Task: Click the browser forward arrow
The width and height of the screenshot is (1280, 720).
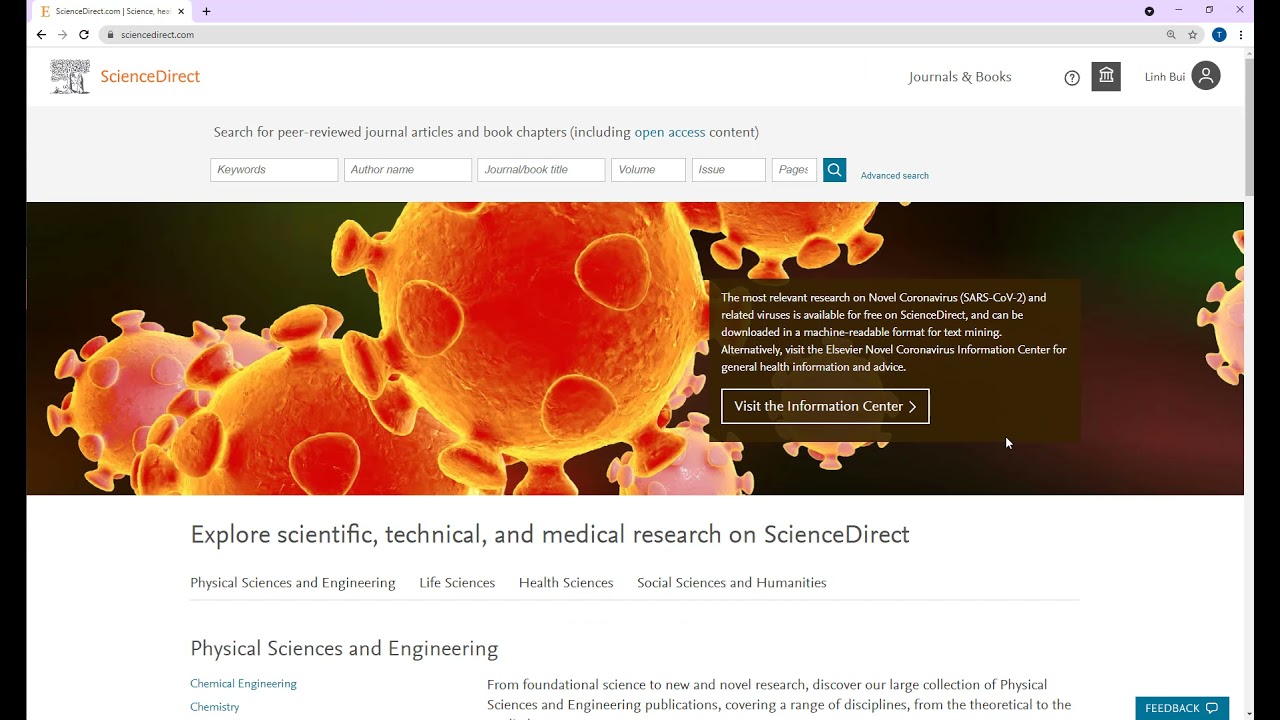Action: [x=62, y=34]
